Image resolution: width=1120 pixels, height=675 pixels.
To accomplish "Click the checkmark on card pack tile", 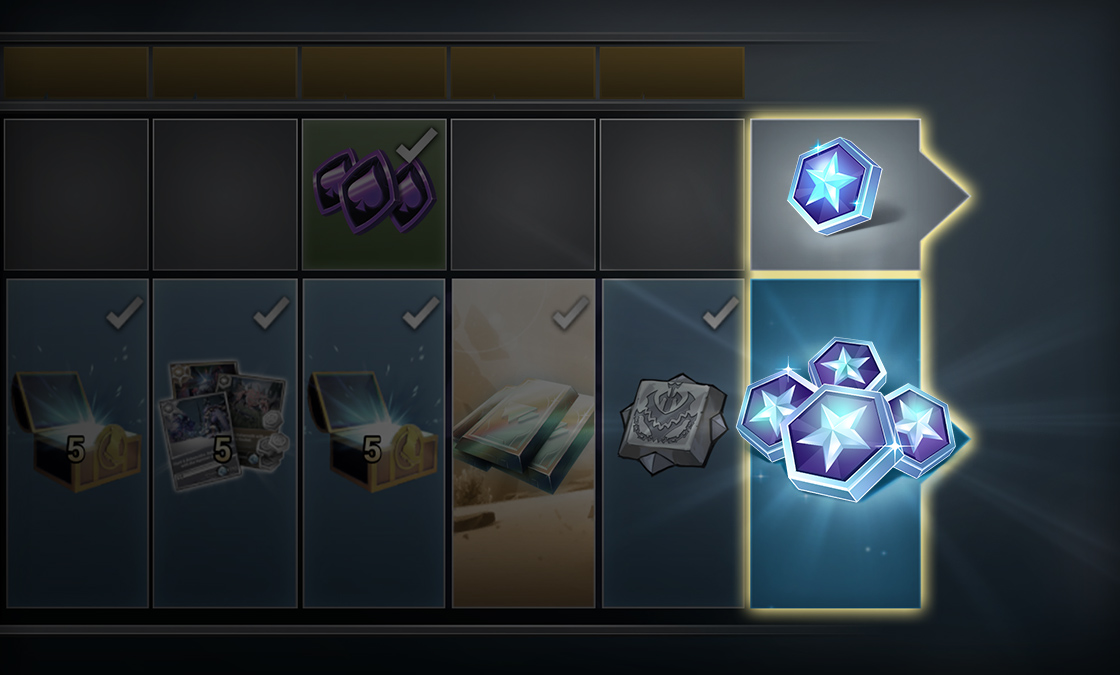I will (272, 313).
